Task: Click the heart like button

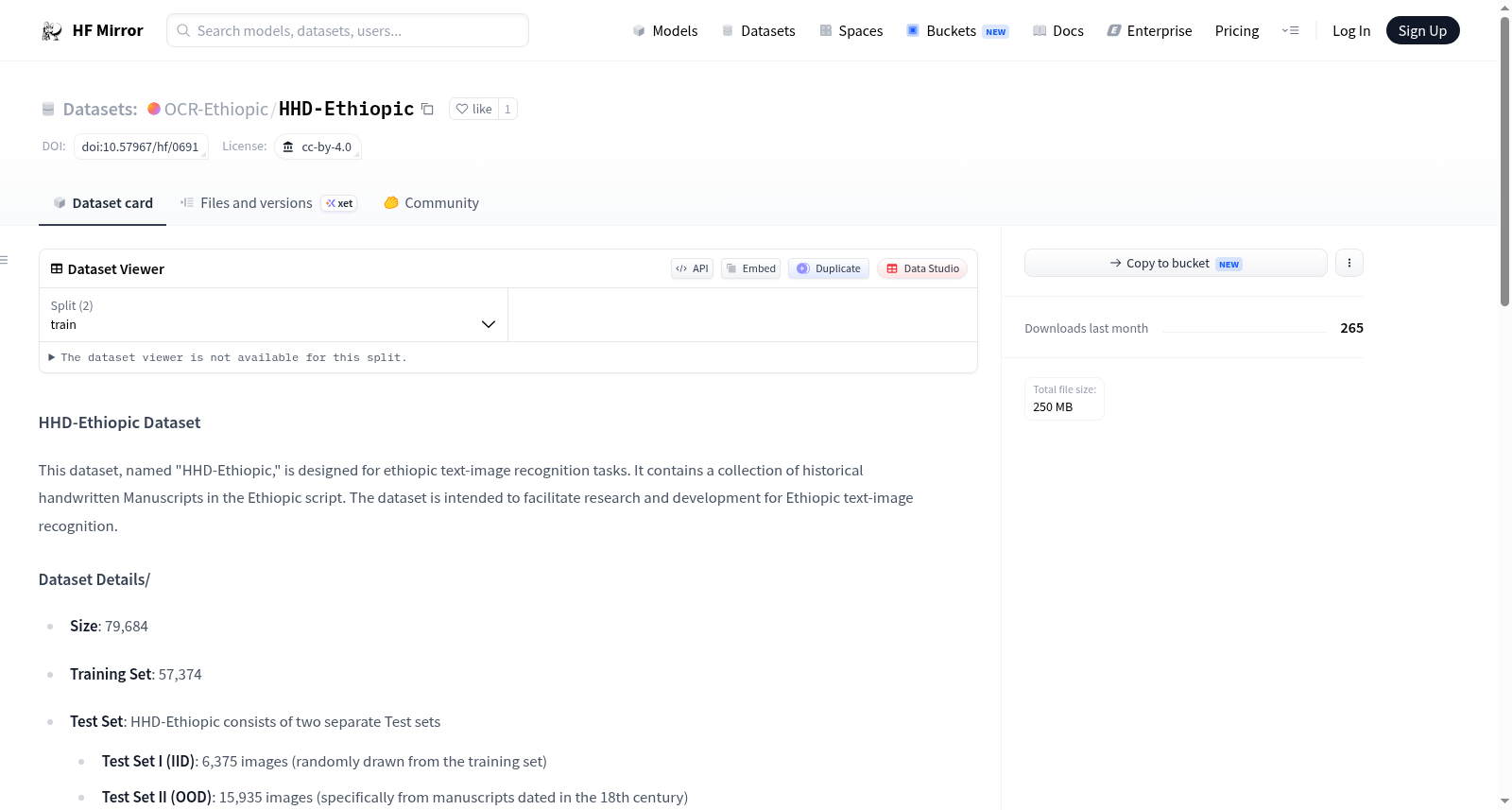Action: [473, 109]
